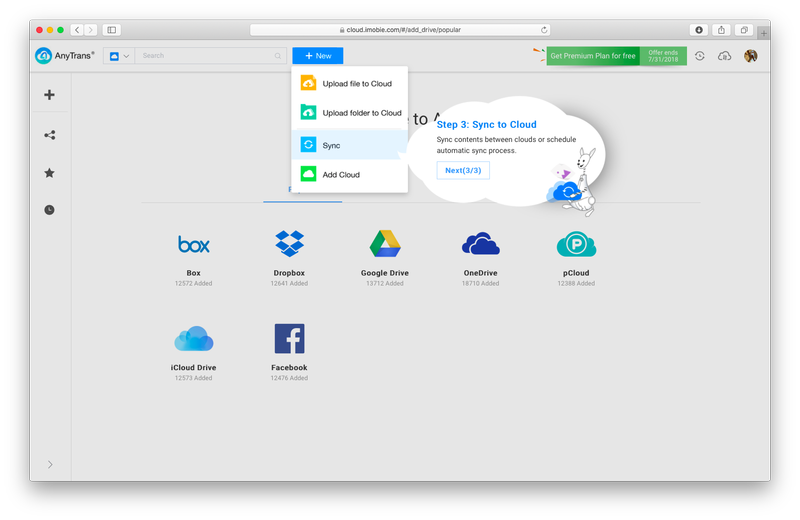
Task: Click the iCloud Drive label text
Action: [193, 367]
